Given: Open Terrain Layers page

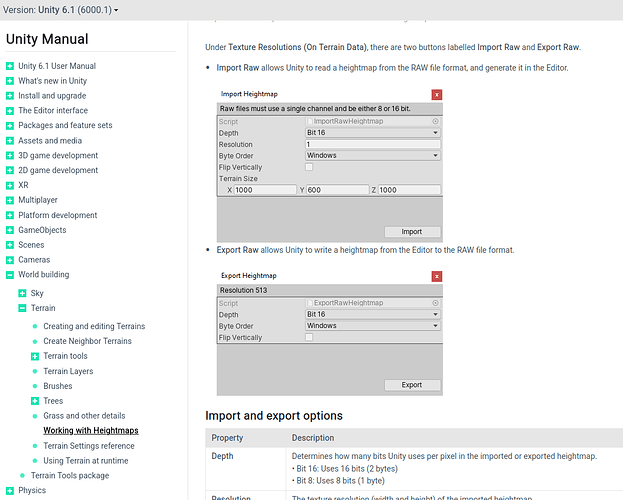Looking at the screenshot, I should click(68, 371).
